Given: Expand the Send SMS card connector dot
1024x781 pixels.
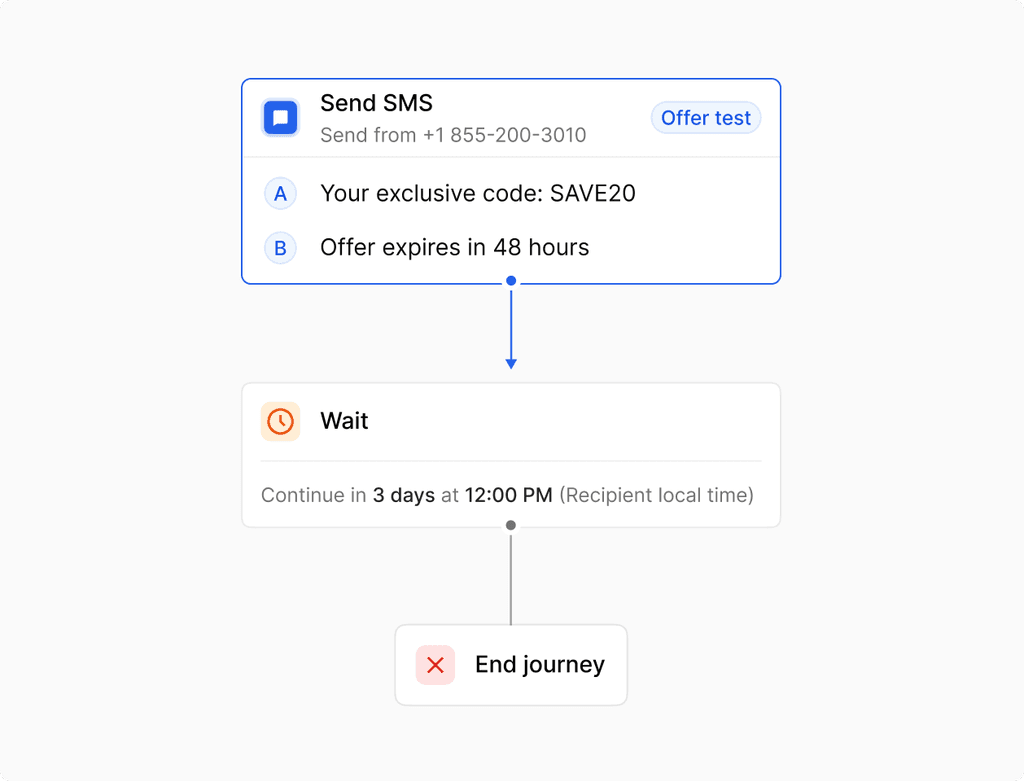Looking at the screenshot, I should (511, 281).
